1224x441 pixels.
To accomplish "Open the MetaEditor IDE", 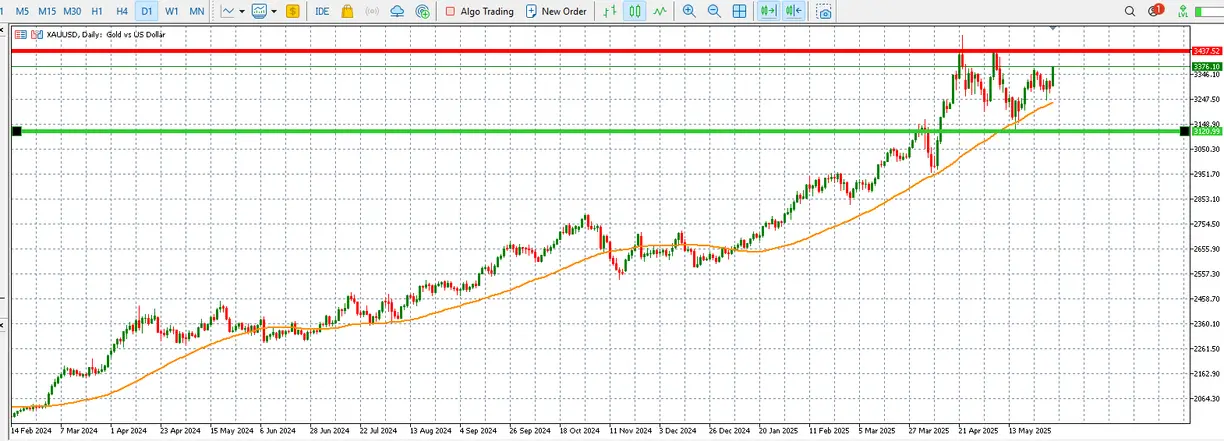I will pyautogui.click(x=322, y=11).
